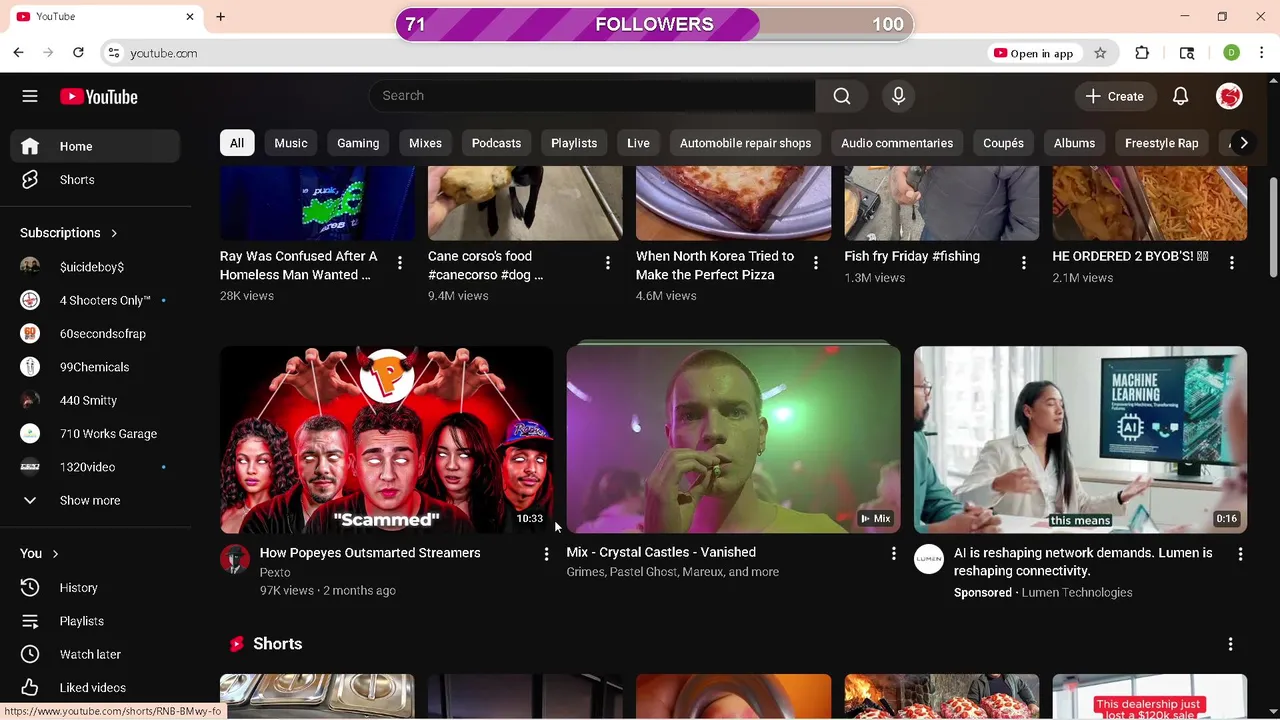Start voice search with the microphone
This screenshot has width=1280, height=720.
pyautogui.click(x=898, y=96)
